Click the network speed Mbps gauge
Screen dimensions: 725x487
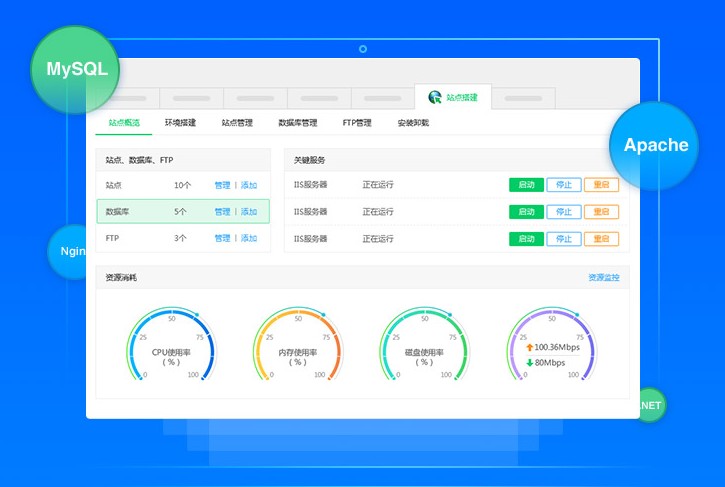551,347
